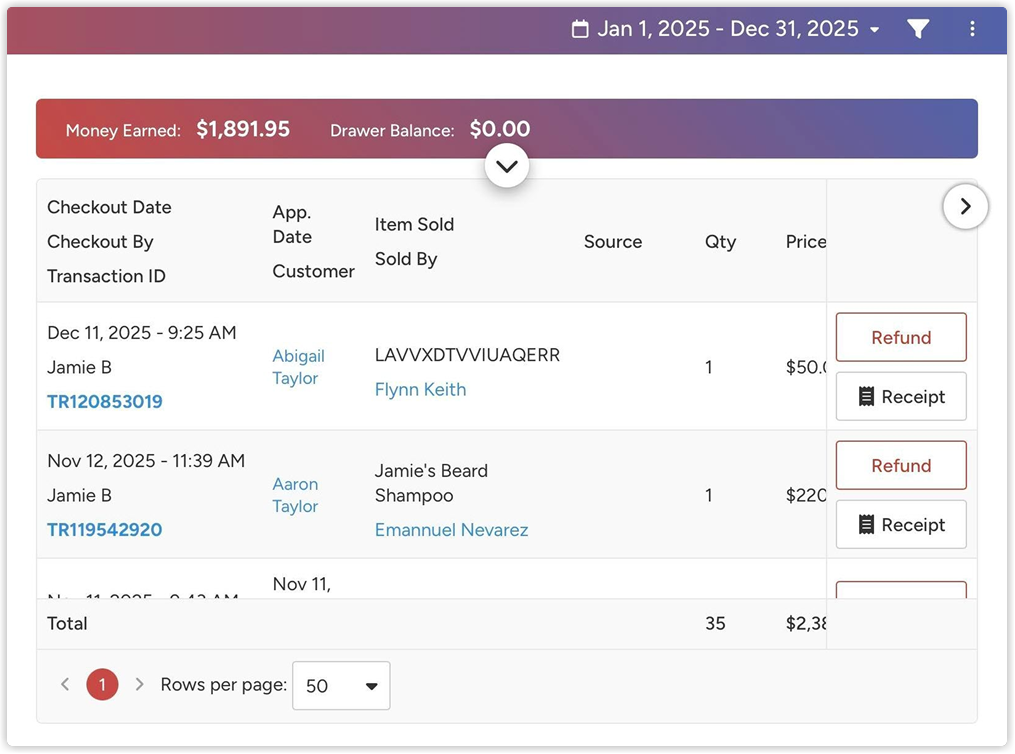Open the three-dot more options menu
This screenshot has height=754, width=1015.
[972, 29]
